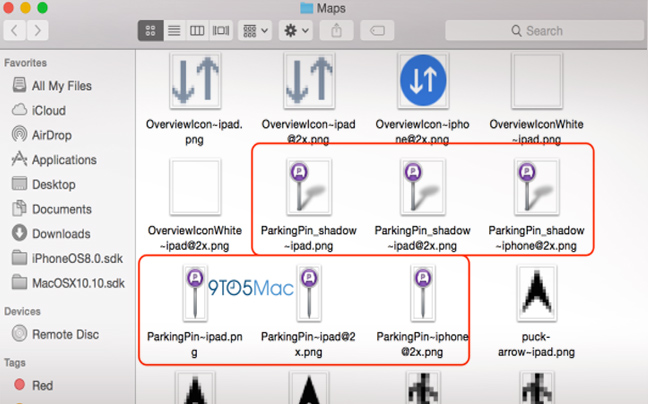Switch to Cover Flow view mode
The height and width of the screenshot is (404, 648).
point(221,31)
